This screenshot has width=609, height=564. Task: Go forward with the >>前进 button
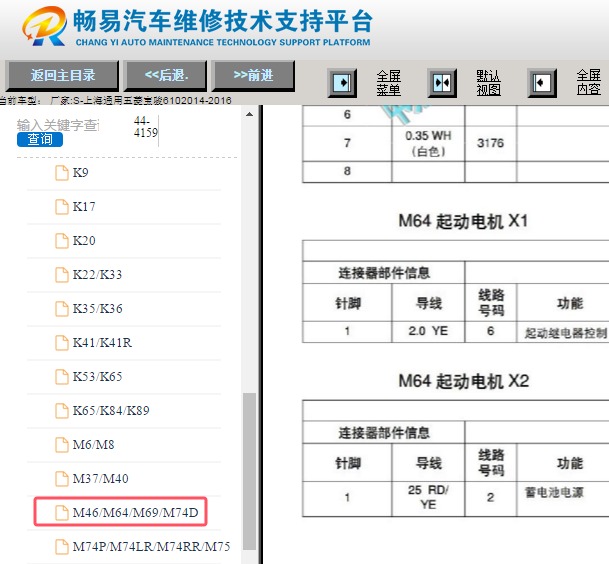click(253, 75)
